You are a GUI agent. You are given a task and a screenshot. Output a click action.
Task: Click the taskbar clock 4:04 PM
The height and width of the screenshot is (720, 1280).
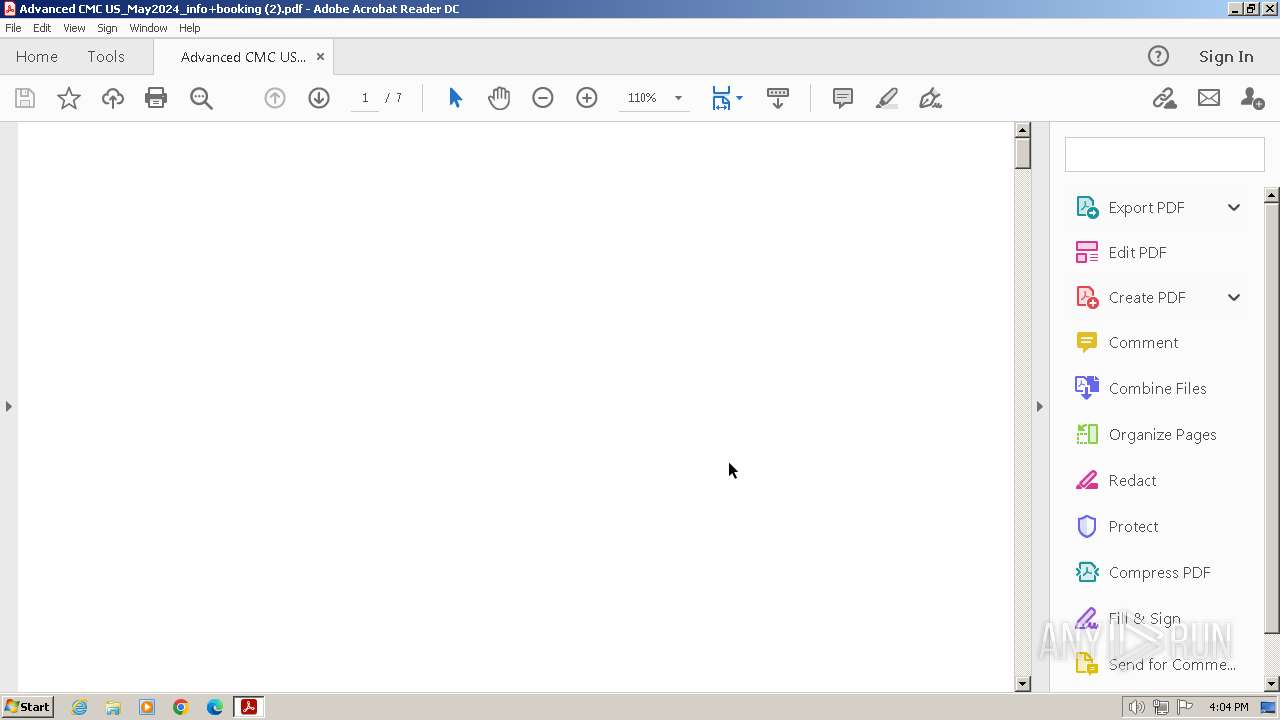pos(1228,707)
